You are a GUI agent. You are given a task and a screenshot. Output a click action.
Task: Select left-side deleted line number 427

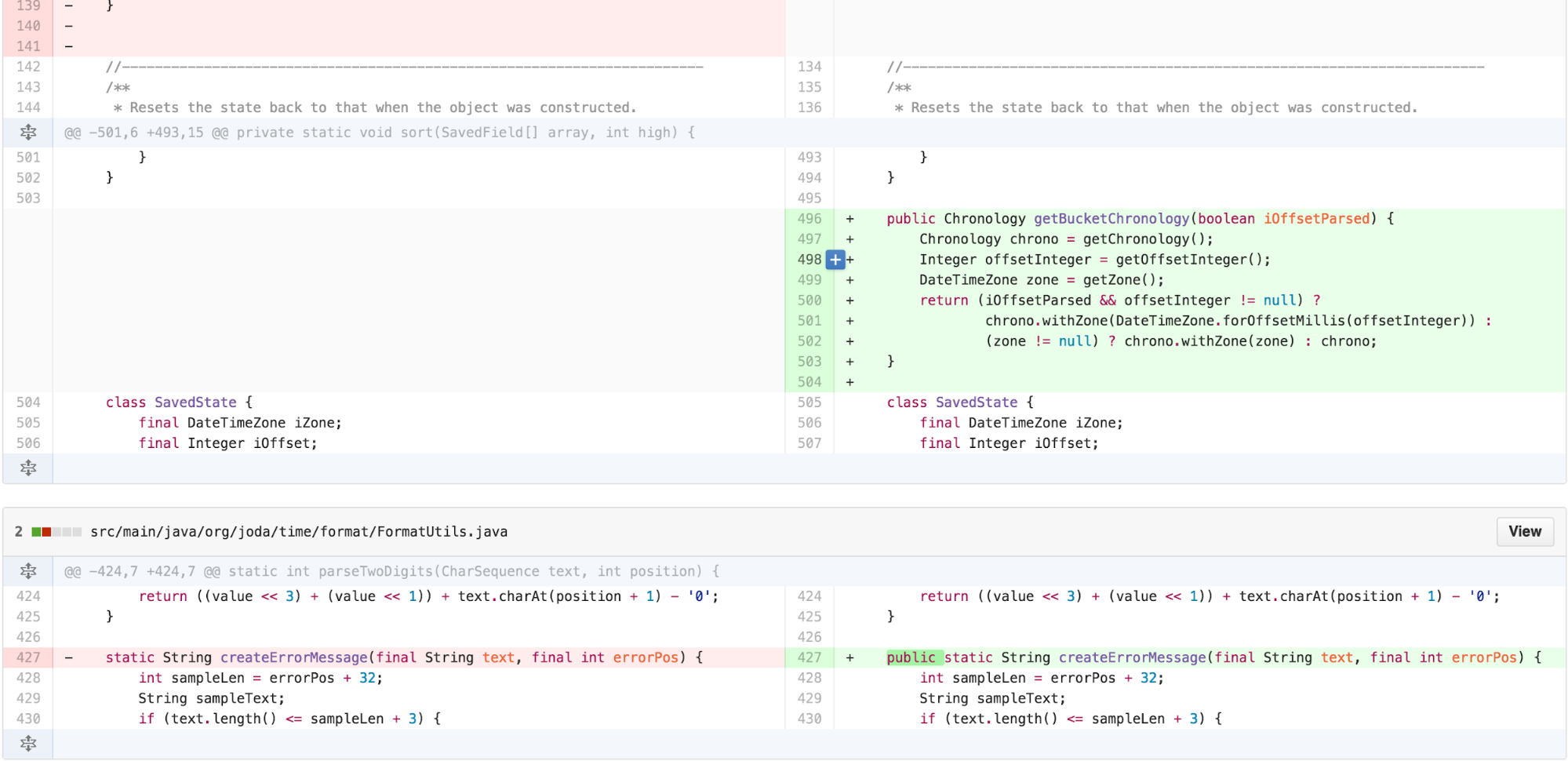(28, 657)
